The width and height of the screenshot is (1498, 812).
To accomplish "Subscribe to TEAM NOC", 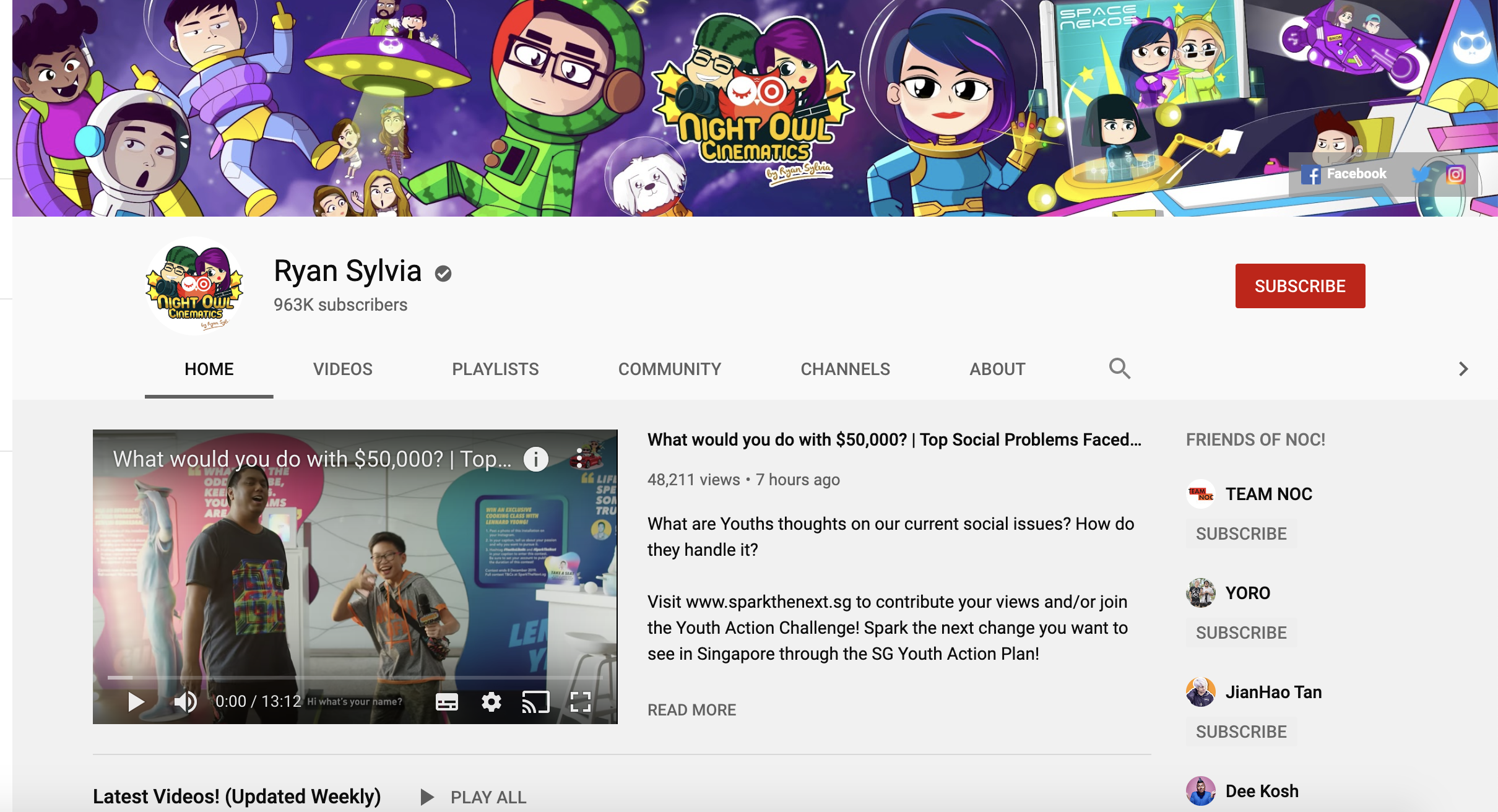I will click(1242, 533).
